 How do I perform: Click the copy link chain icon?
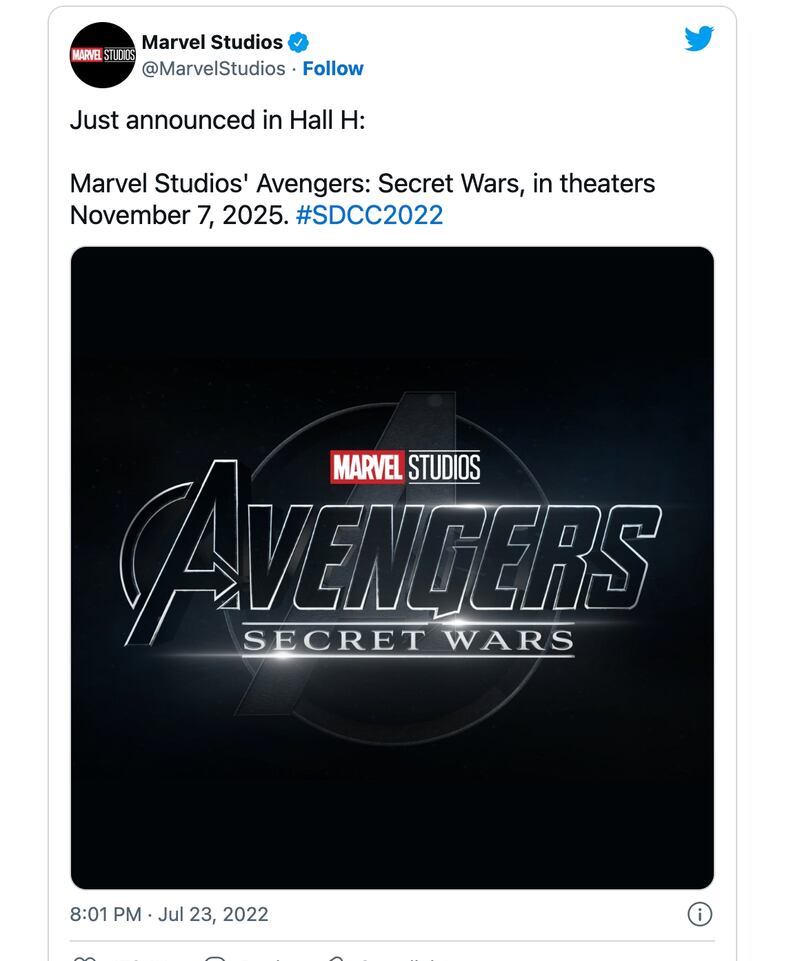pos(336,958)
